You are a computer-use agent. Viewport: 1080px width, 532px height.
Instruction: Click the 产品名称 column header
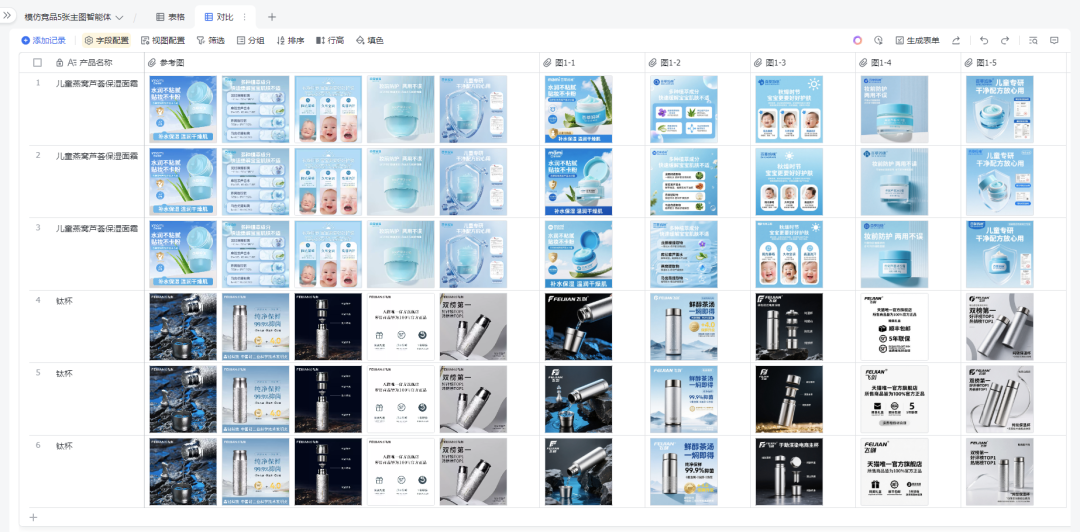pyautogui.click(x=96, y=63)
